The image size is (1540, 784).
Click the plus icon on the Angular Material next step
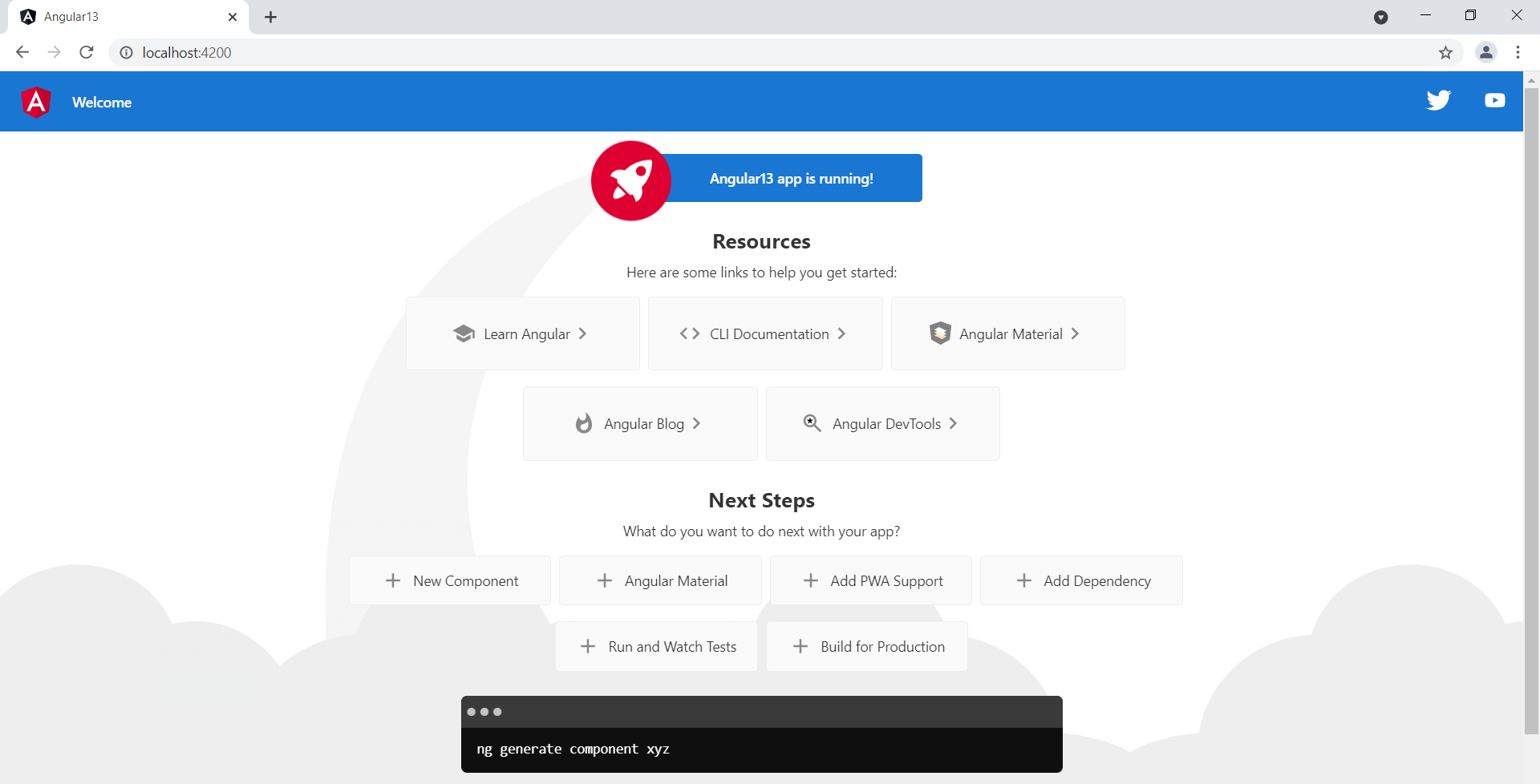[x=605, y=580]
